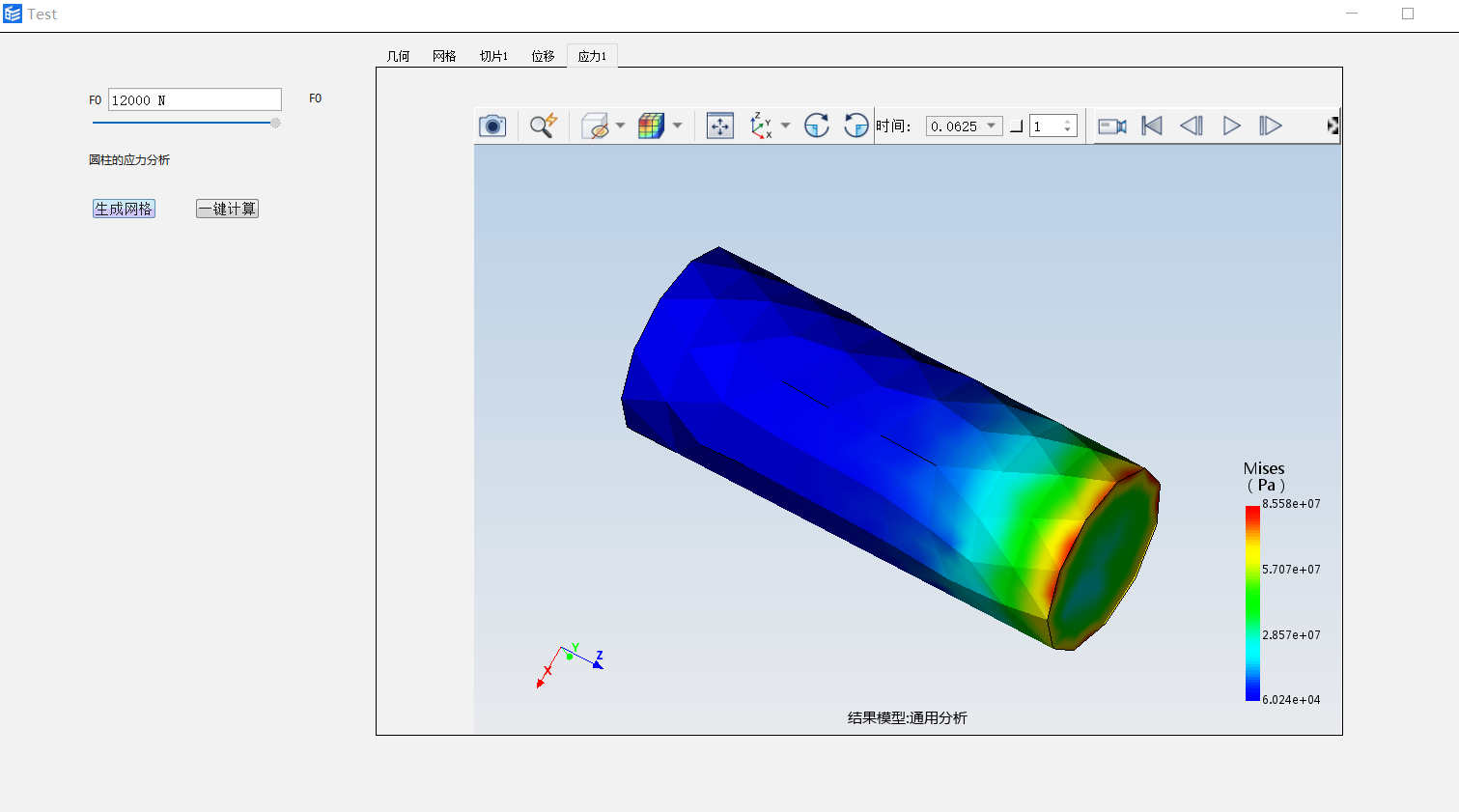1459x812 pixels.
Task: Click the XYZ coordinate triad in viewport
Action: click(x=571, y=665)
